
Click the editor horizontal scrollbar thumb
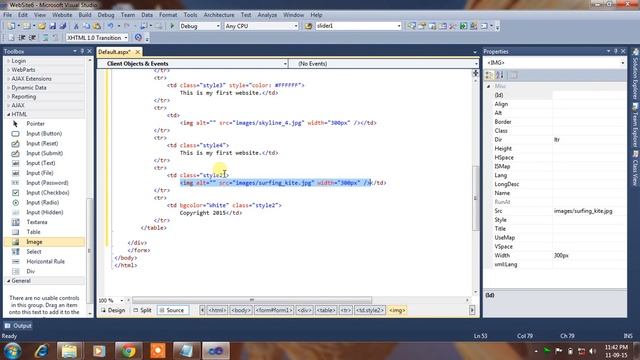[252, 300]
